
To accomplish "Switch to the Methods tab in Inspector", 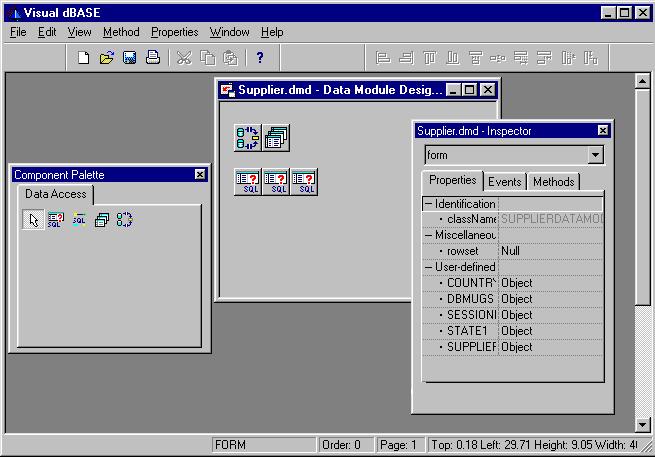I will (553, 182).
